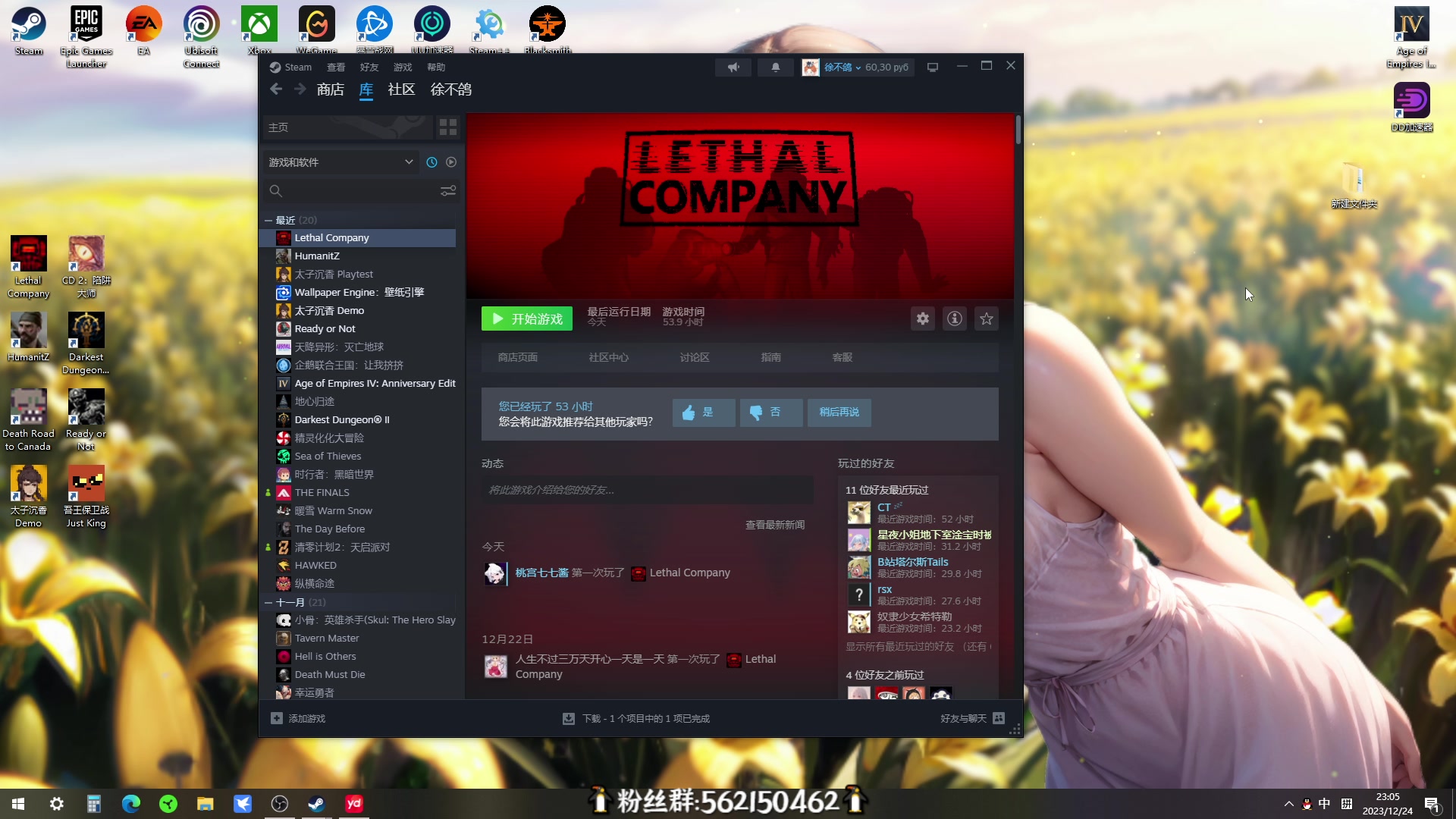View latest news link
Image resolution: width=1456 pixels, height=819 pixels.
(775, 525)
